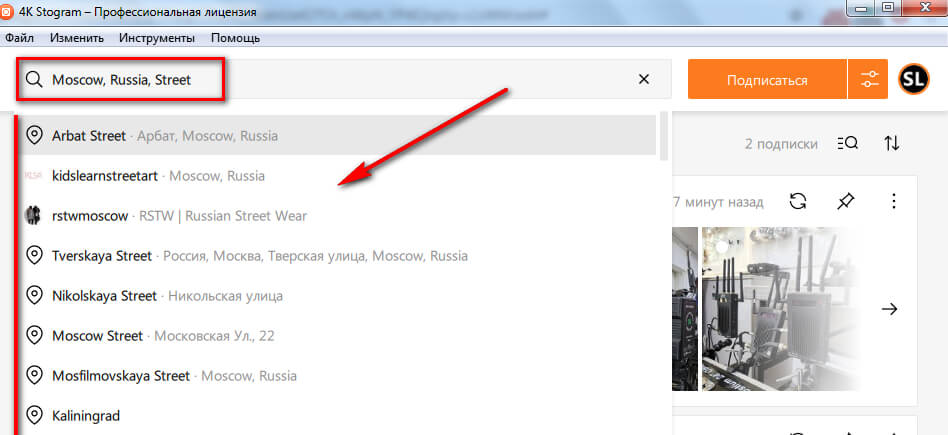Click location pin beside Arbat Street
This screenshot has width=948, height=435.
34,135
